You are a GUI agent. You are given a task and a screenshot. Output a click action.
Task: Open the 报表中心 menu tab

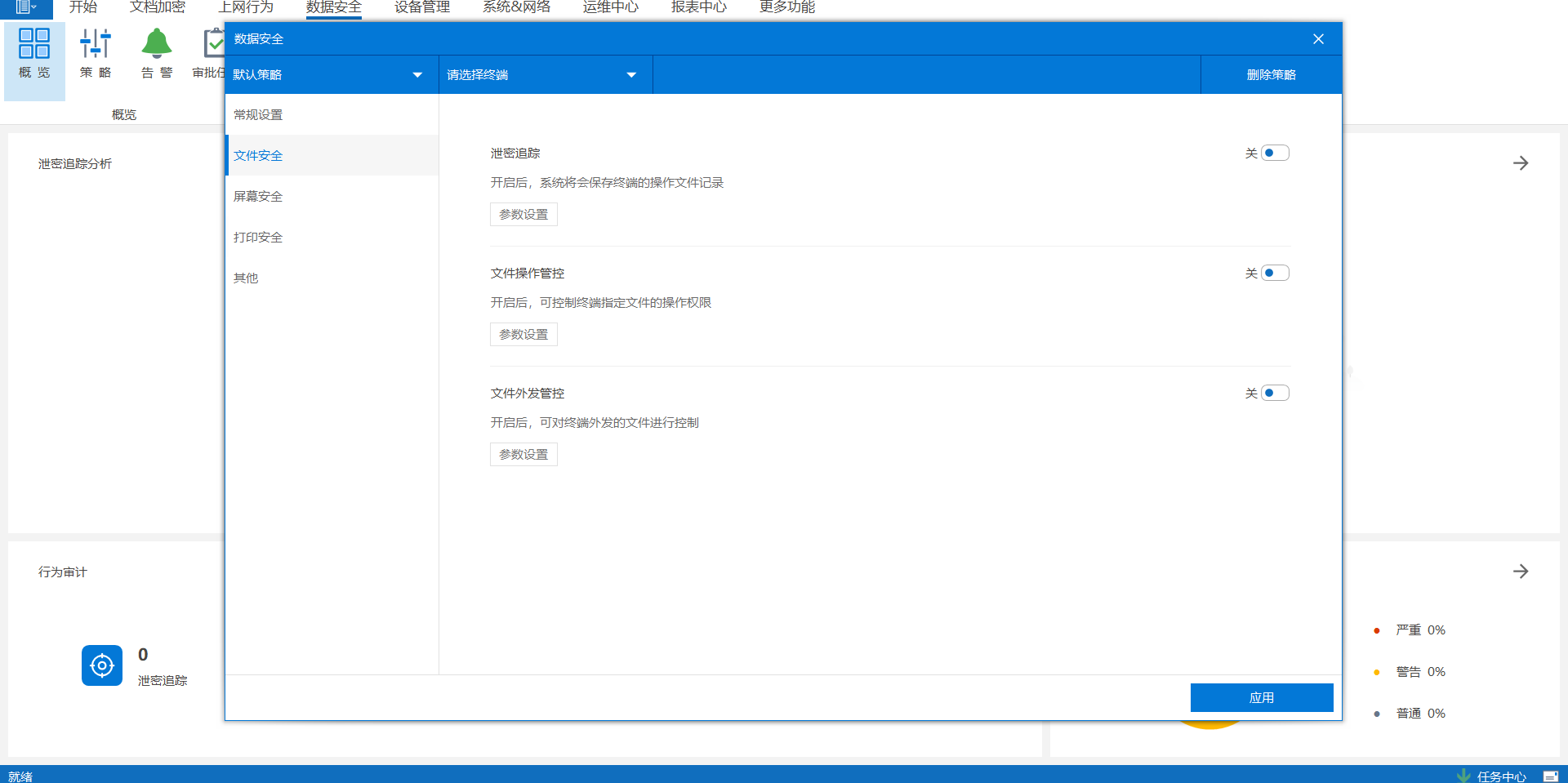tap(698, 7)
